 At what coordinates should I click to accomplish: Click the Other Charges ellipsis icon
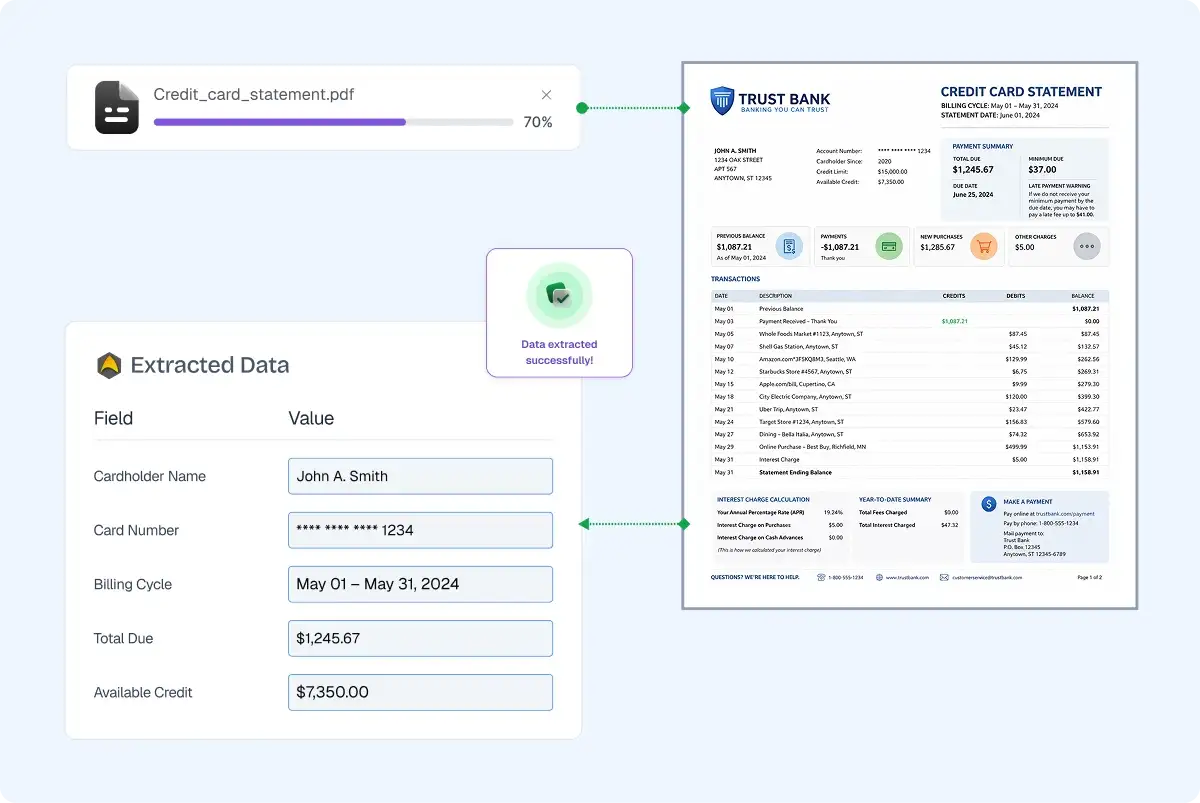(1089, 245)
